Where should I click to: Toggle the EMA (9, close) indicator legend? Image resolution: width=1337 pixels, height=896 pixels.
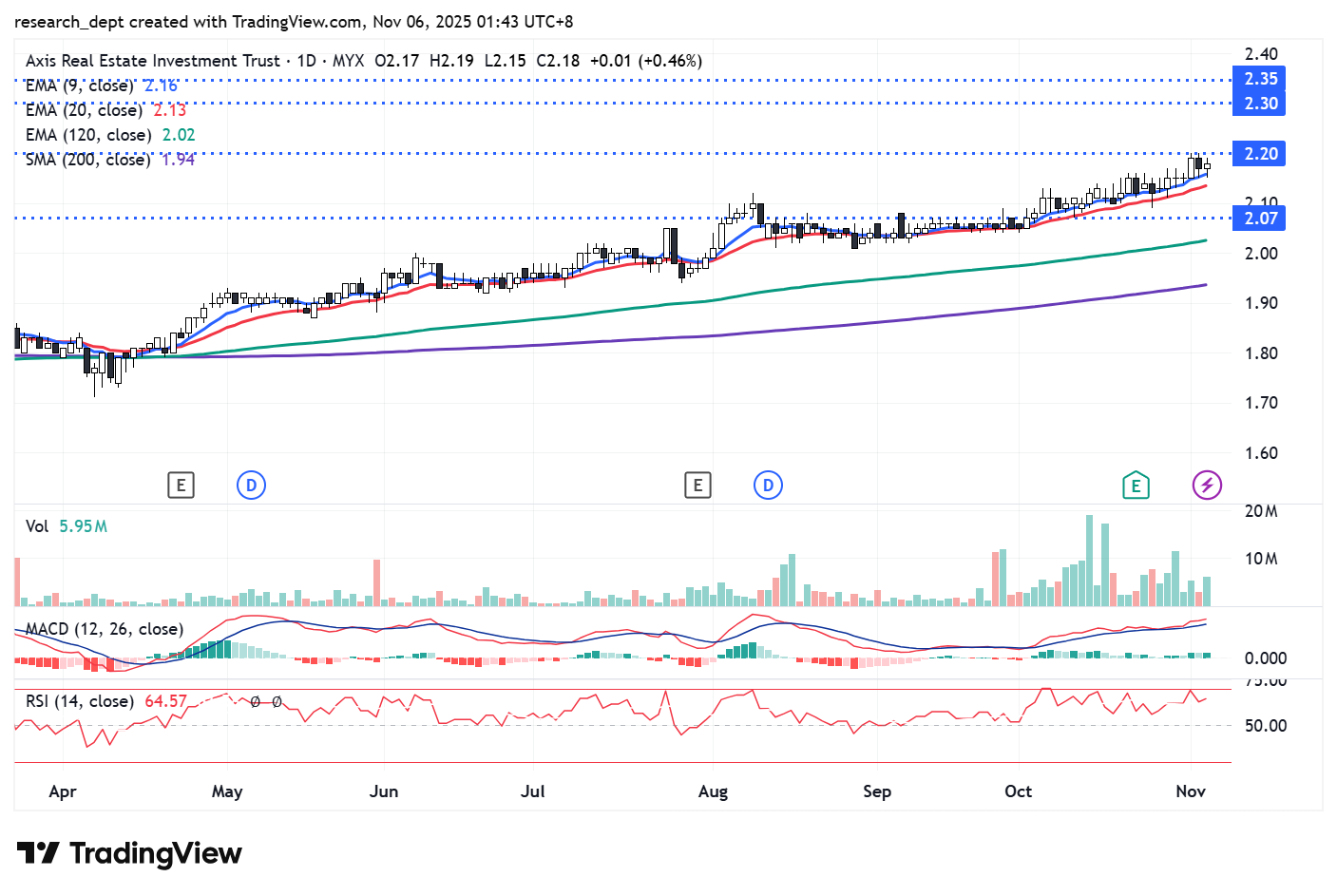point(80,86)
